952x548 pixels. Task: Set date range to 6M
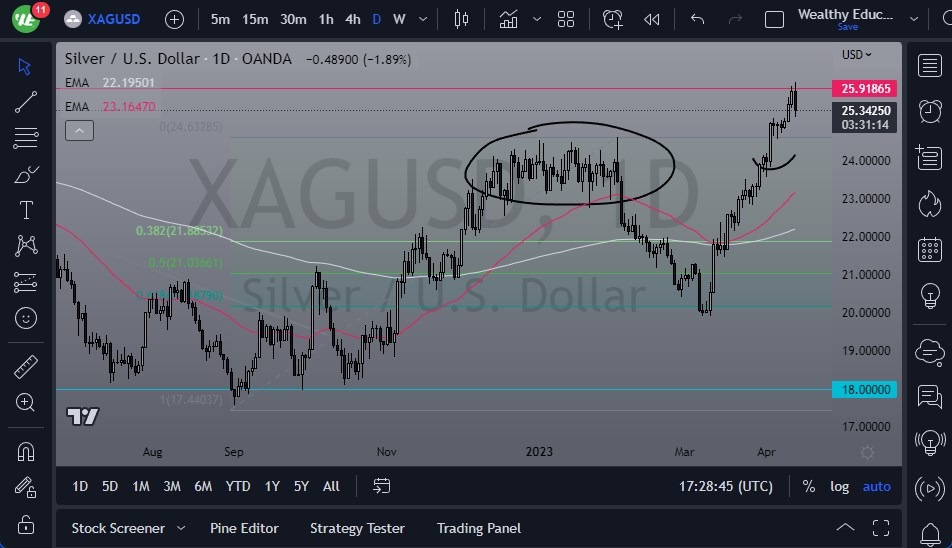click(203, 486)
